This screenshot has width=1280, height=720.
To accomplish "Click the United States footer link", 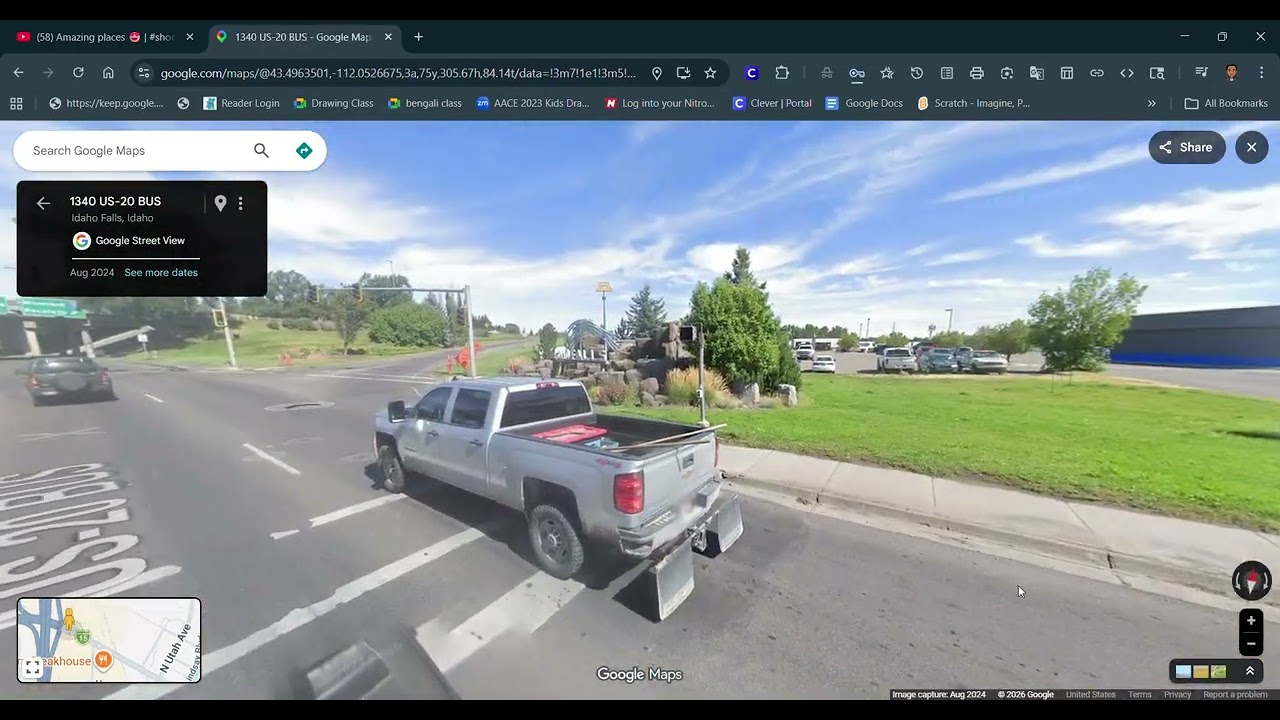I will pyautogui.click(x=1090, y=695).
